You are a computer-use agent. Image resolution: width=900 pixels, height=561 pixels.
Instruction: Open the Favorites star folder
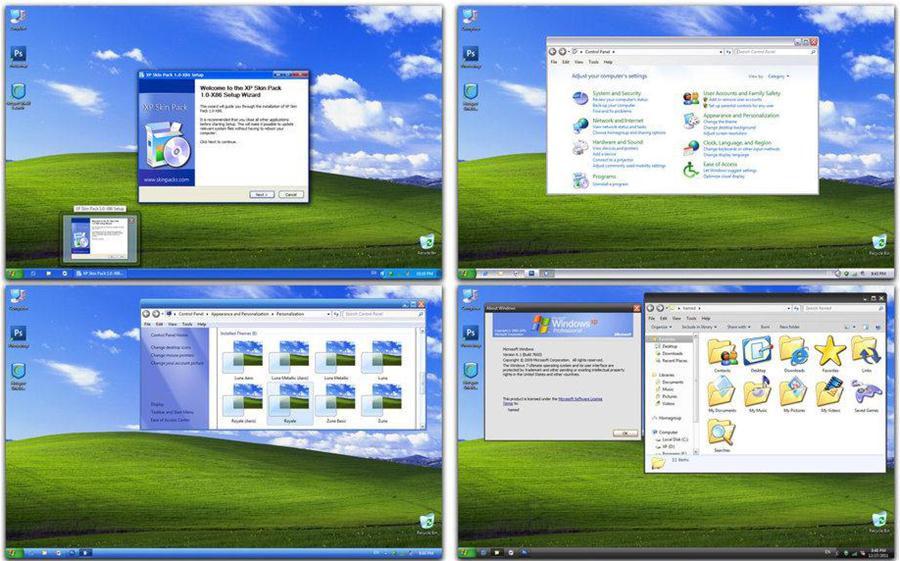[829, 350]
